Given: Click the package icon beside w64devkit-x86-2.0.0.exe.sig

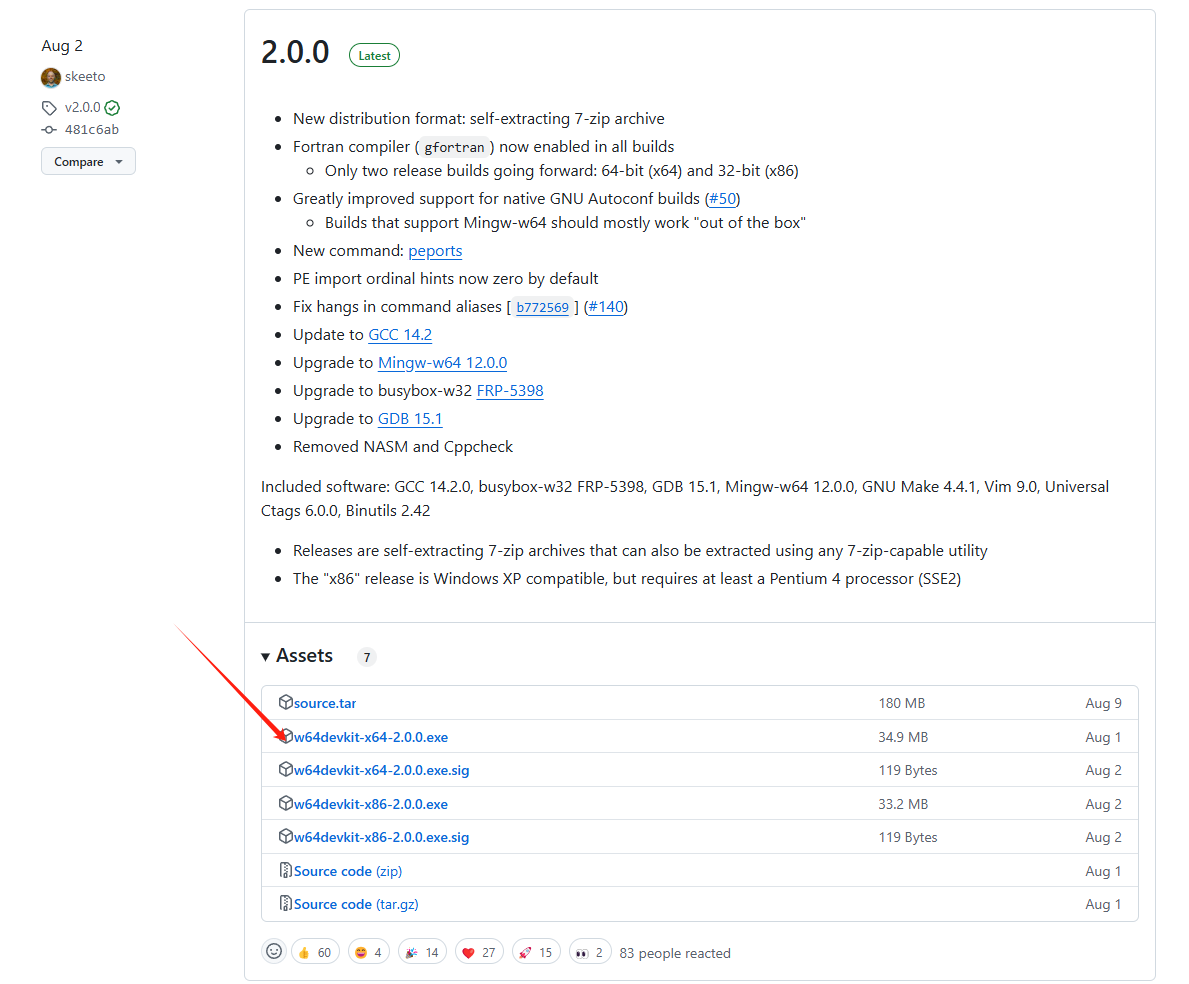Looking at the screenshot, I should [x=286, y=837].
